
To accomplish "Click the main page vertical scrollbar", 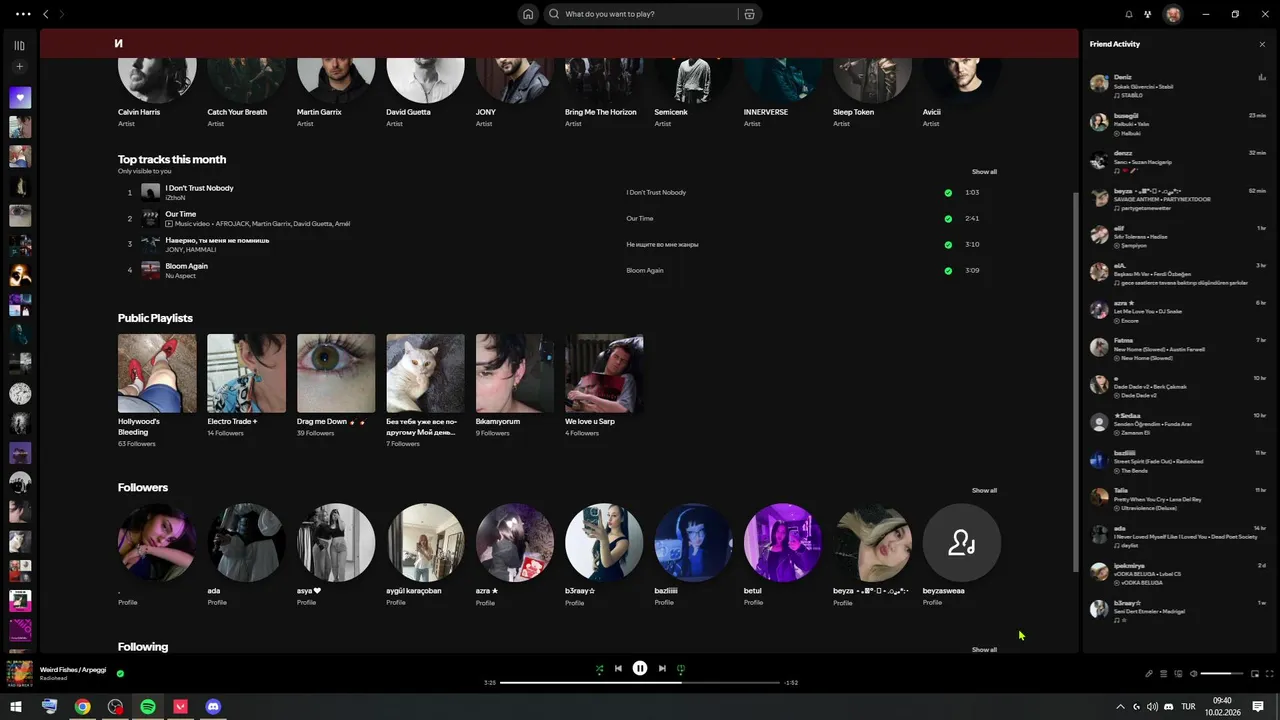I will (x=1076, y=380).
